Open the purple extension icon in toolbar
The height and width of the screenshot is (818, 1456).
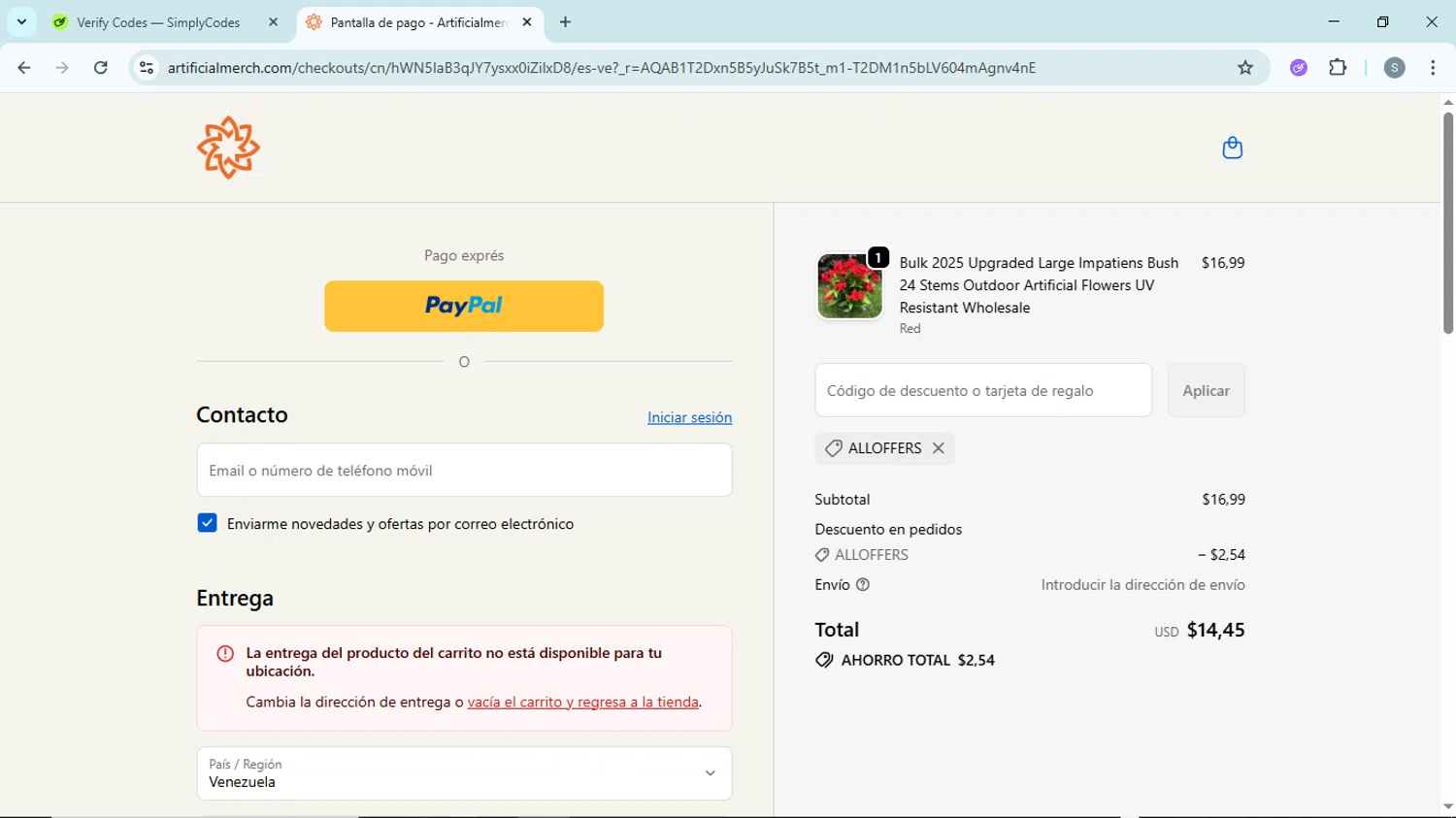click(x=1299, y=68)
